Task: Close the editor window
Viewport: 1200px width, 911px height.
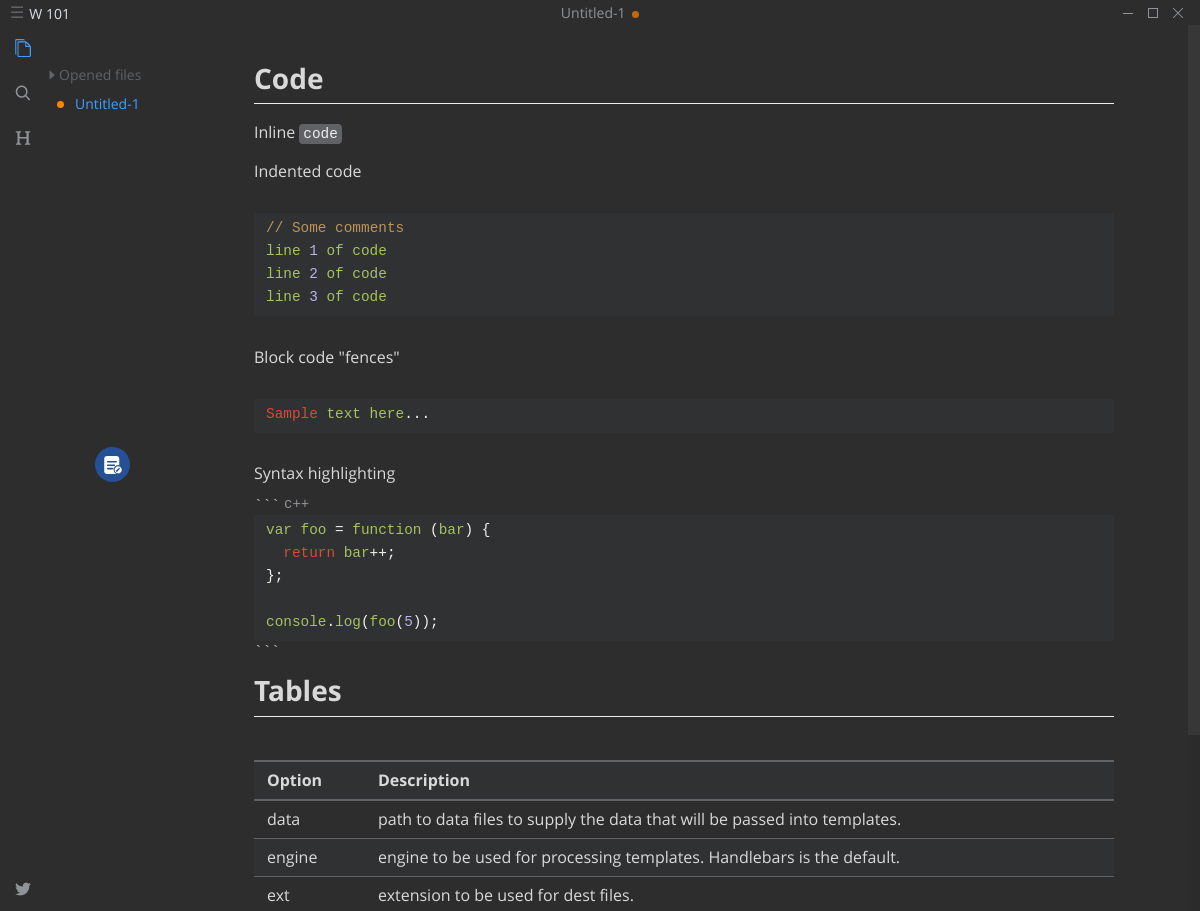Action: 1178,13
